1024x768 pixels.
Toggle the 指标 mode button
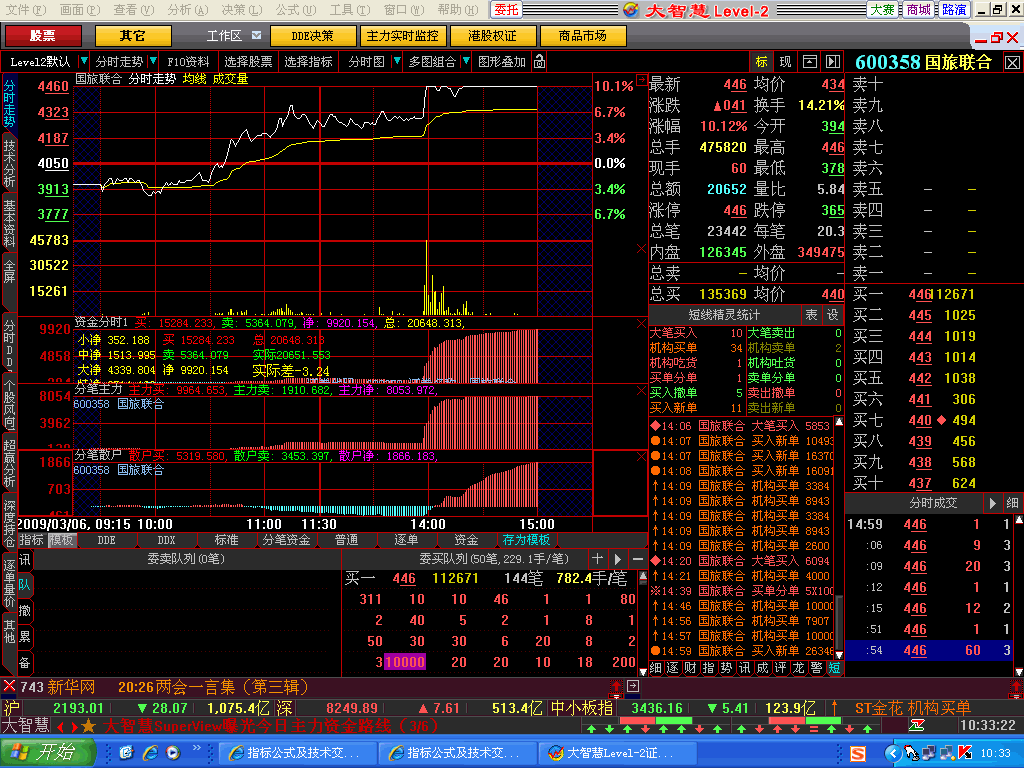point(31,540)
